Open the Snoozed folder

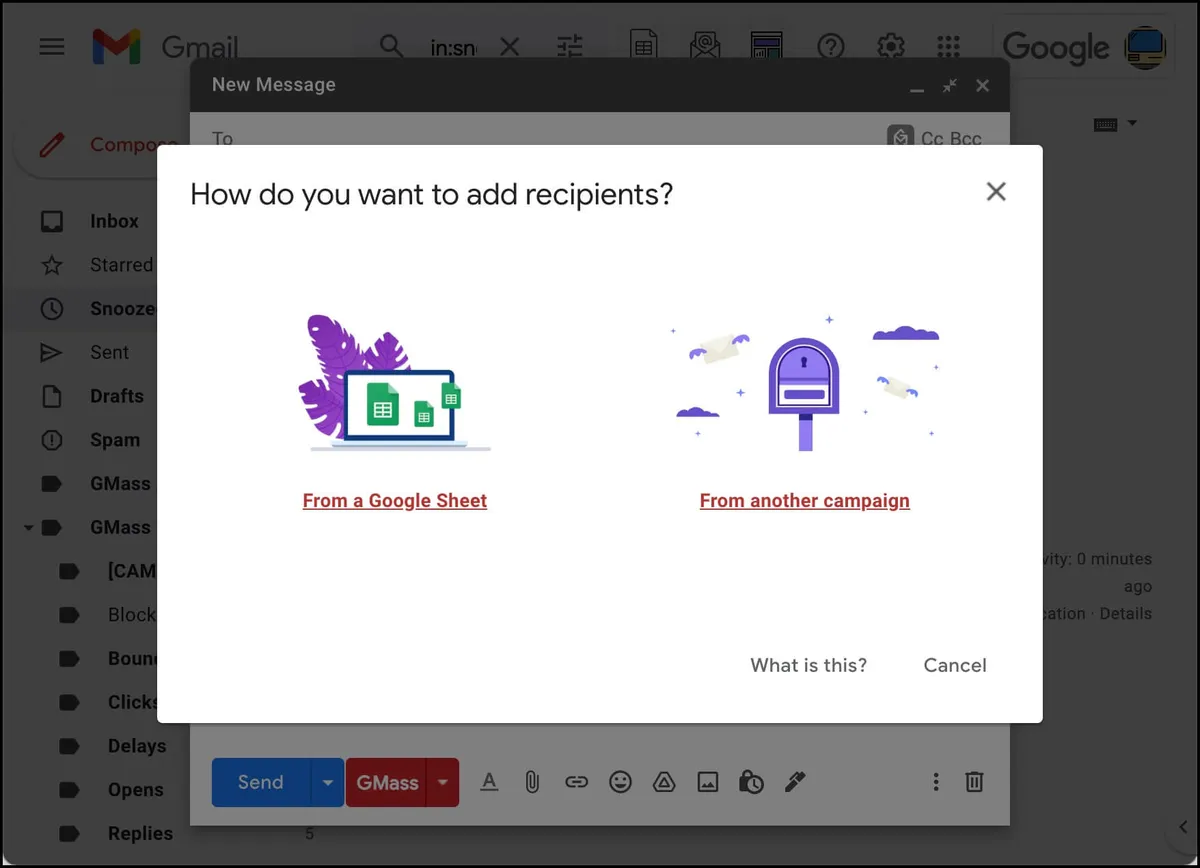pos(123,309)
